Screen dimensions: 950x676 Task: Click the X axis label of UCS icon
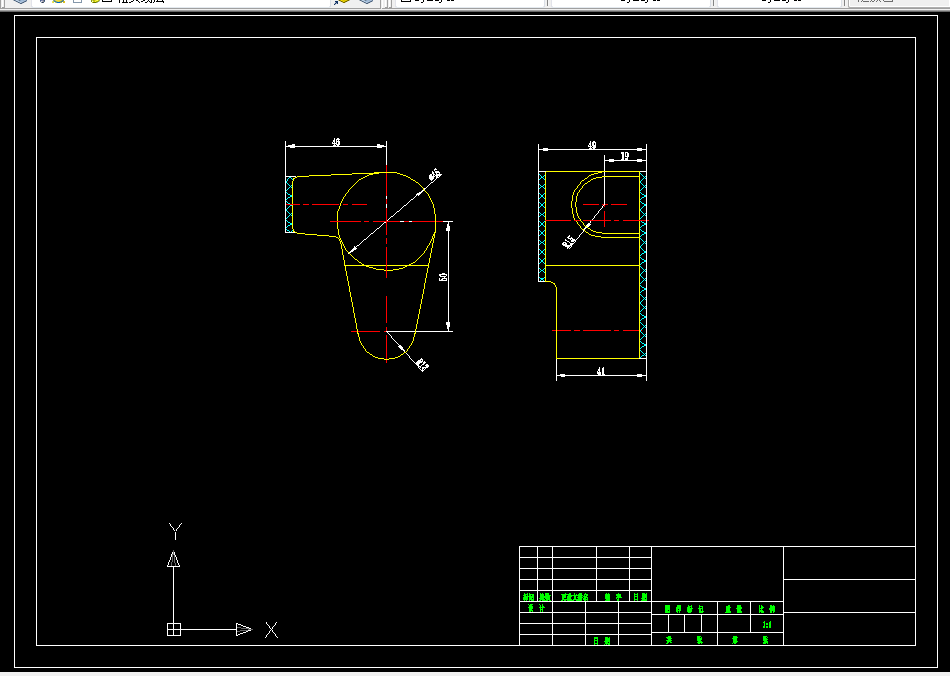tap(271, 630)
